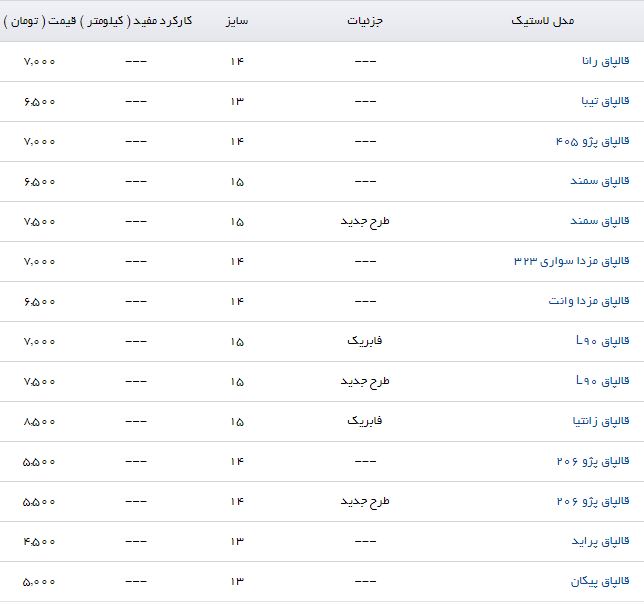
Task: Select the فابریک detail in the زانتیا row
Action: pos(365,421)
